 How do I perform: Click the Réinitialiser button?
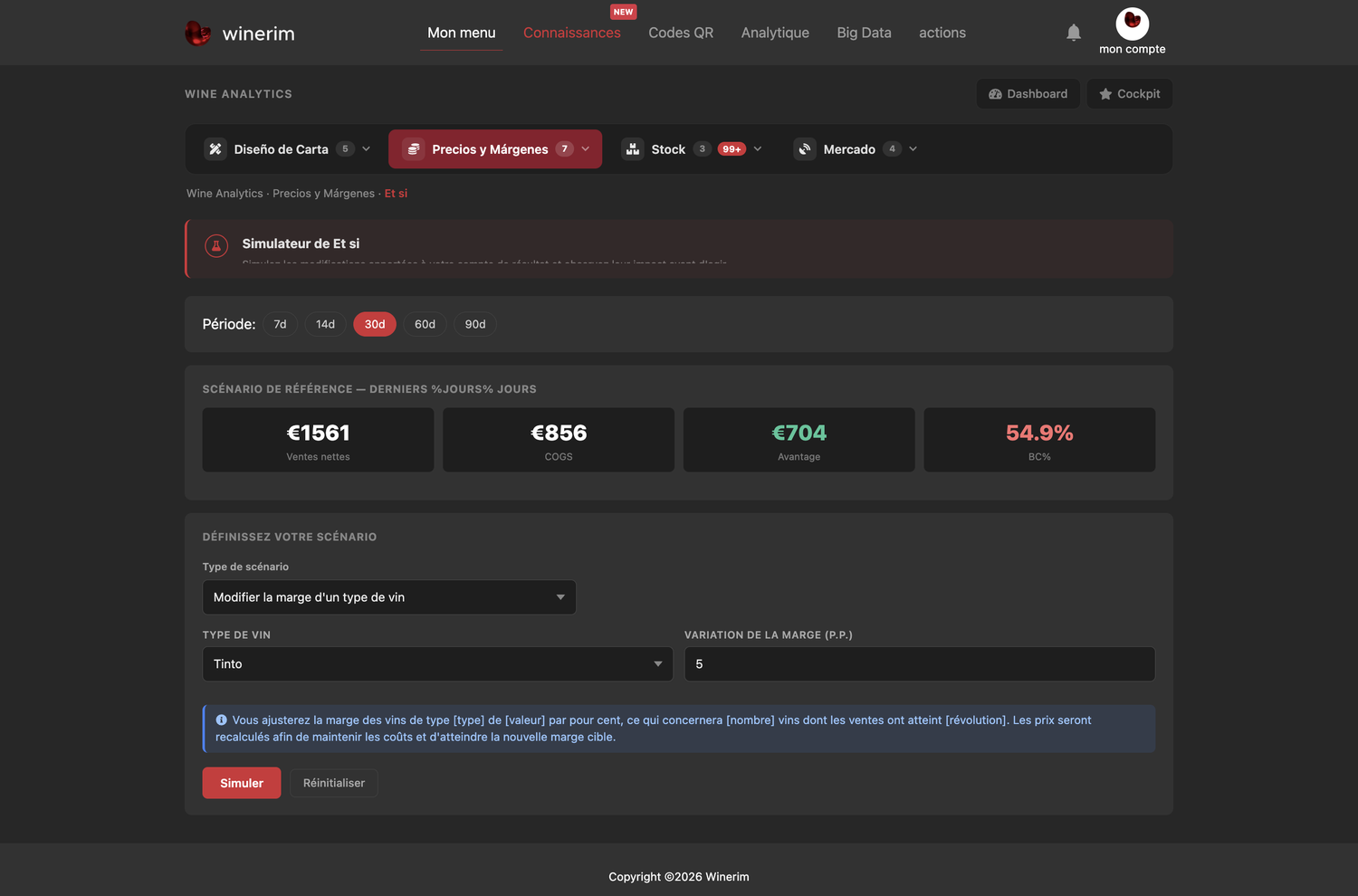(334, 783)
